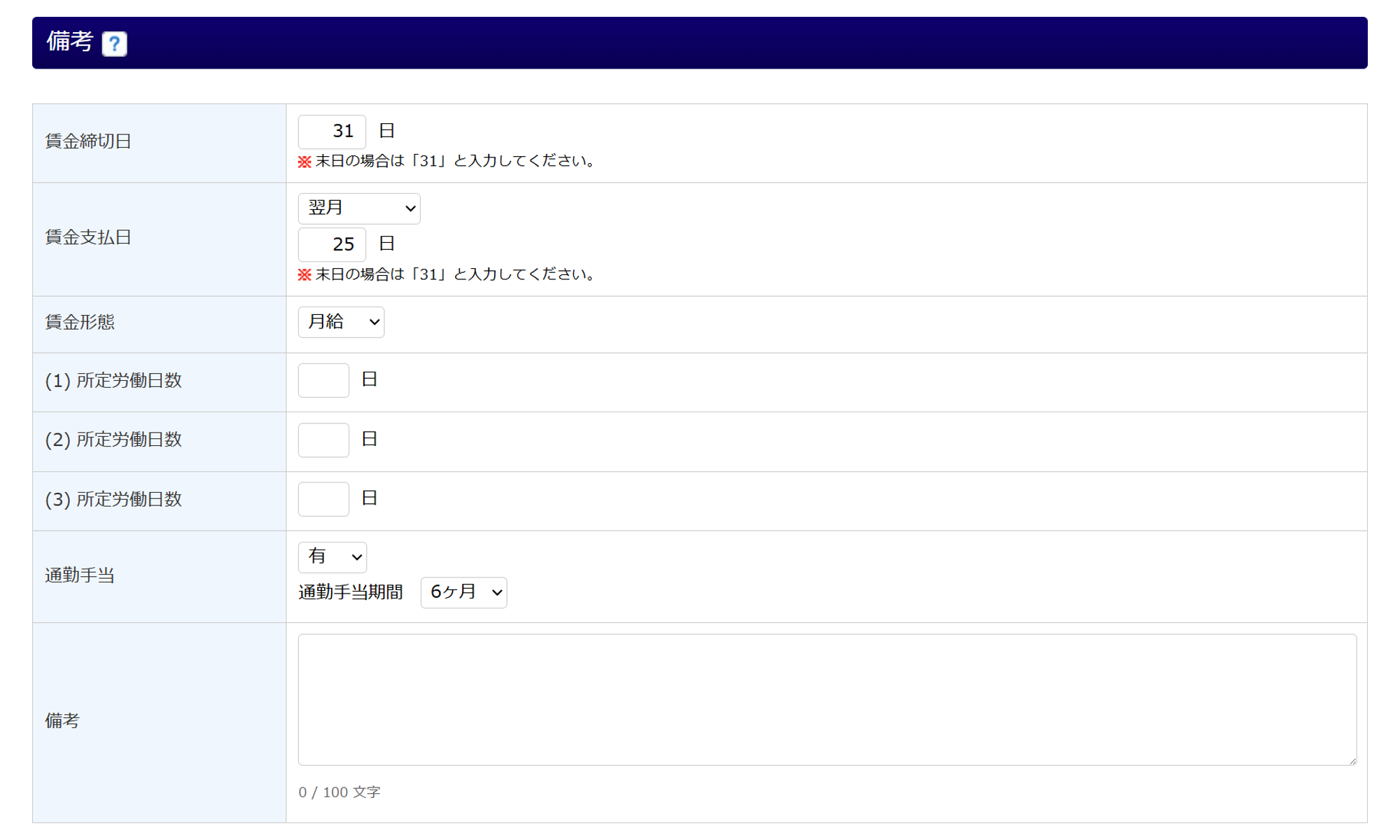Click the 通勤手当 row label
This screenshot has height=840, width=1400.
coord(80,575)
